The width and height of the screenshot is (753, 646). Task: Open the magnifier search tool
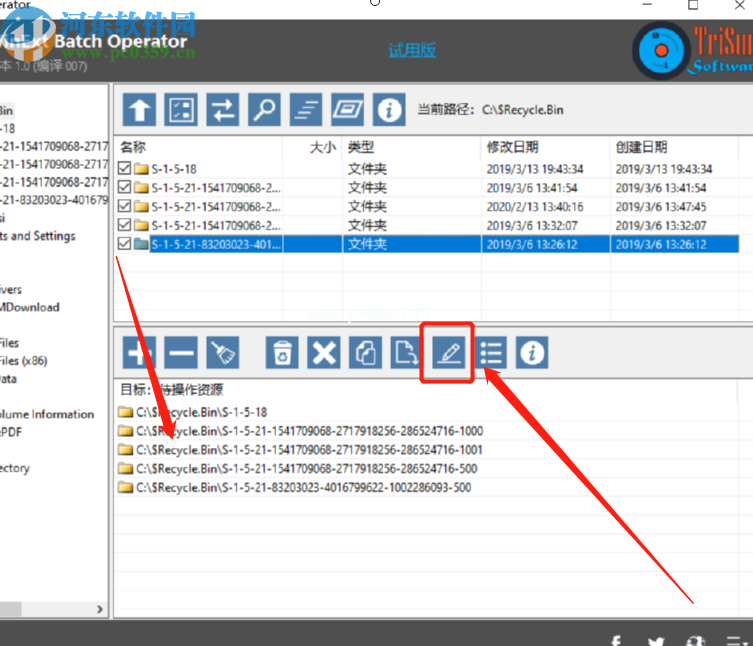[x=265, y=109]
